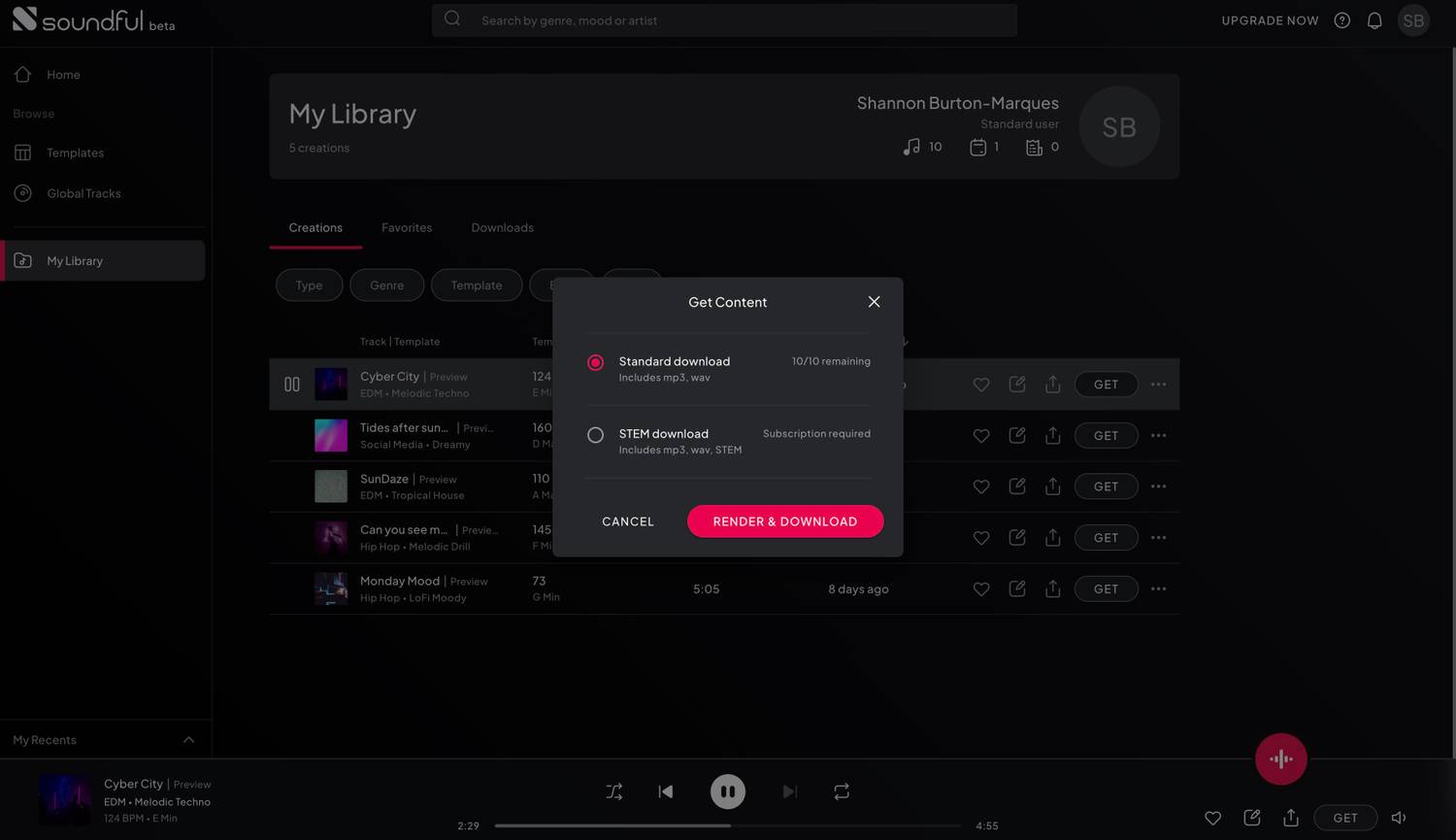Share the Monday Mood track

[1052, 589]
